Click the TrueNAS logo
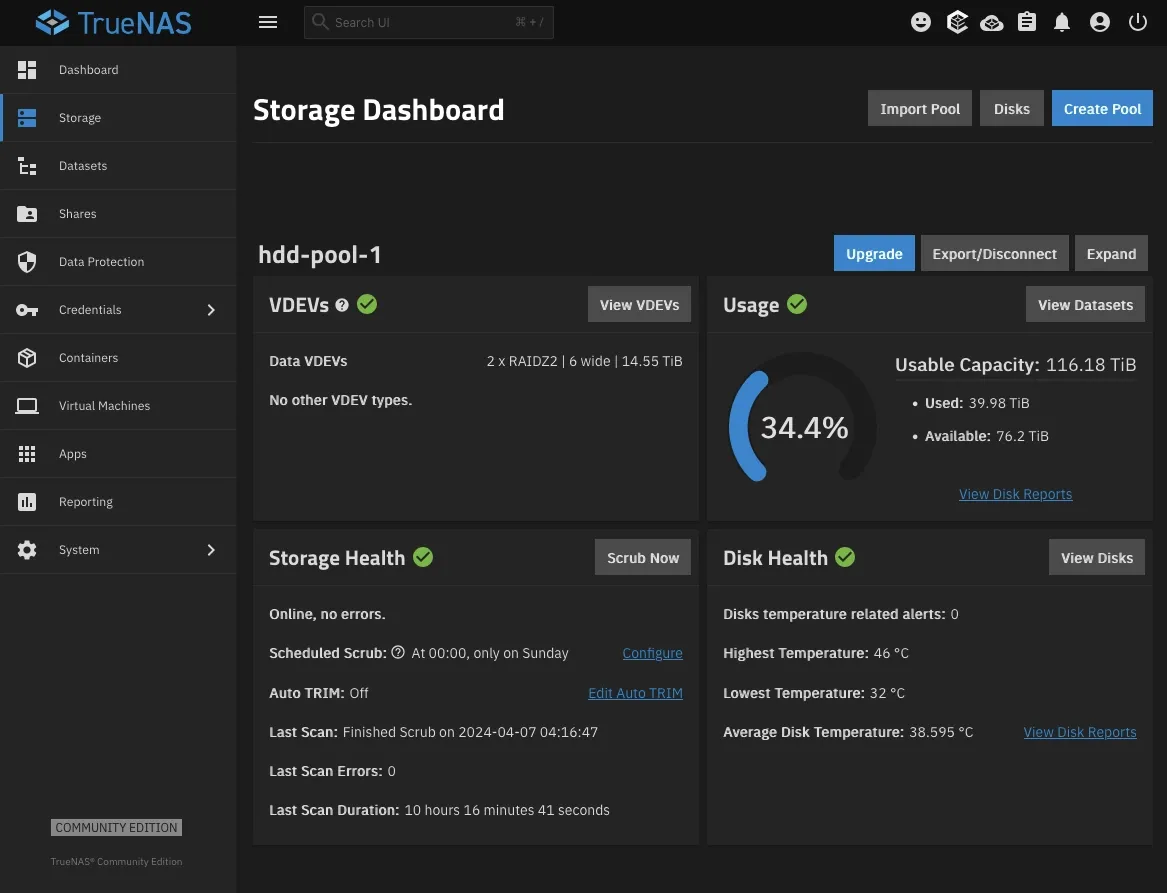 113,22
